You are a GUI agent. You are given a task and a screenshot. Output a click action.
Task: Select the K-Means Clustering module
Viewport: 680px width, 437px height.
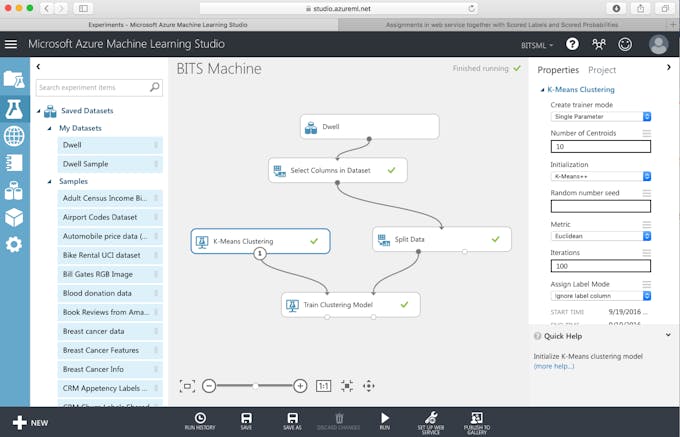260,241
